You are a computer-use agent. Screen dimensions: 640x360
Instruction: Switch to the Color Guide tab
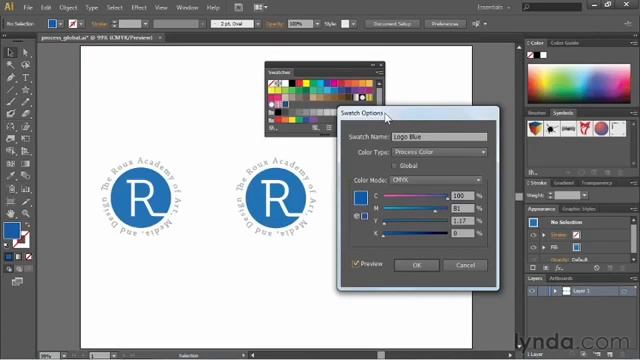point(564,43)
